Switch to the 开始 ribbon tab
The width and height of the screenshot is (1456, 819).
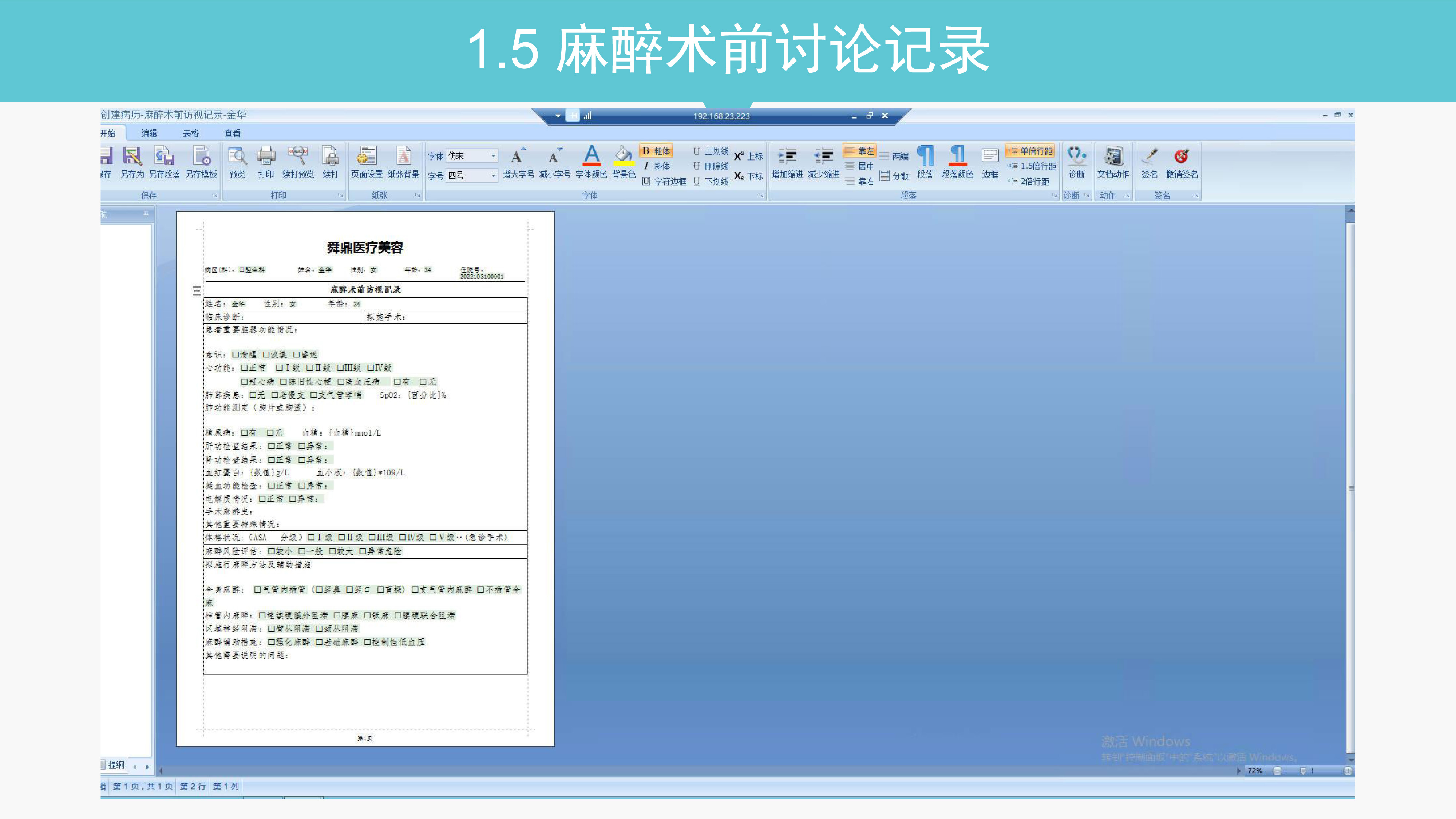tap(108, 133)
